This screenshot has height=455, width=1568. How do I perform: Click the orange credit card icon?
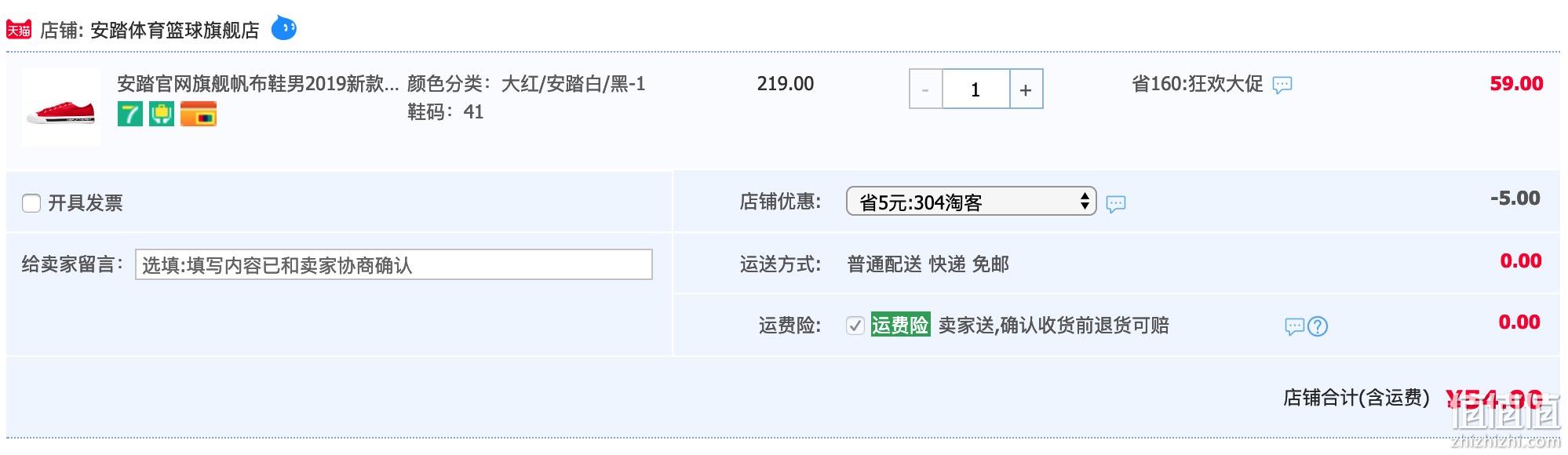tap(199, 114)
